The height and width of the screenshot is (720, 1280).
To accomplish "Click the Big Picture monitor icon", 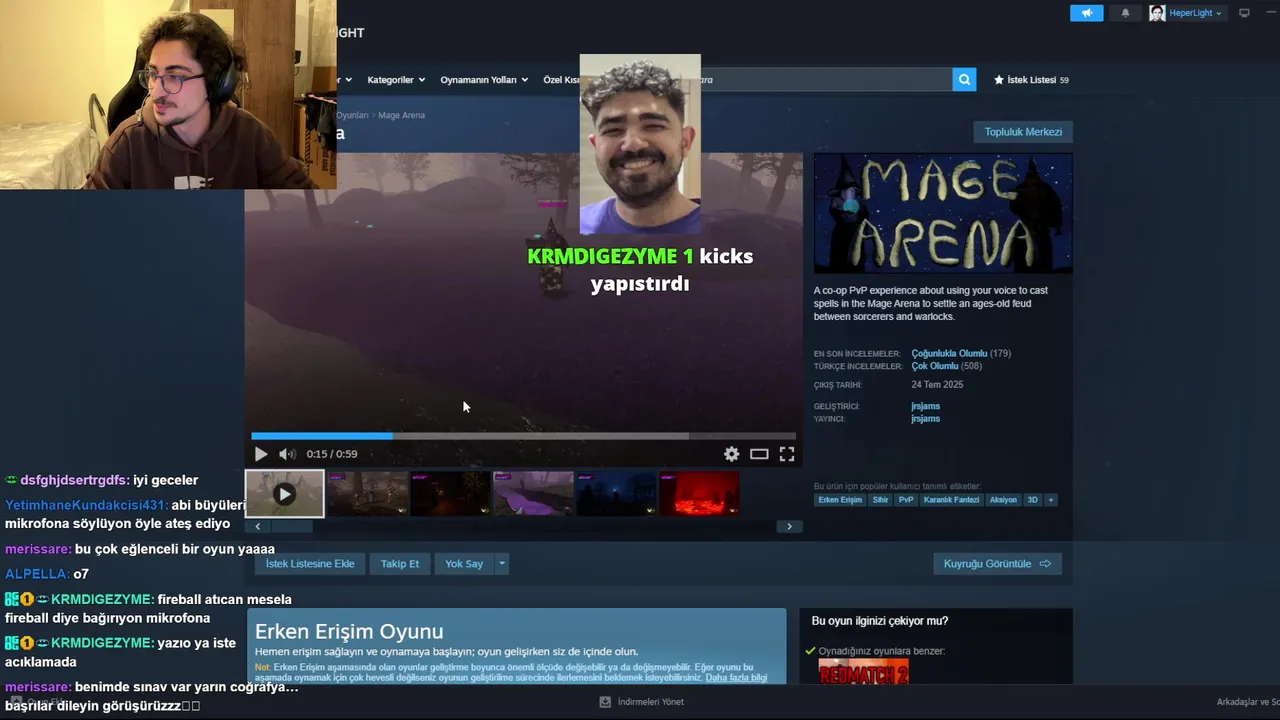I will [1244, 13].
